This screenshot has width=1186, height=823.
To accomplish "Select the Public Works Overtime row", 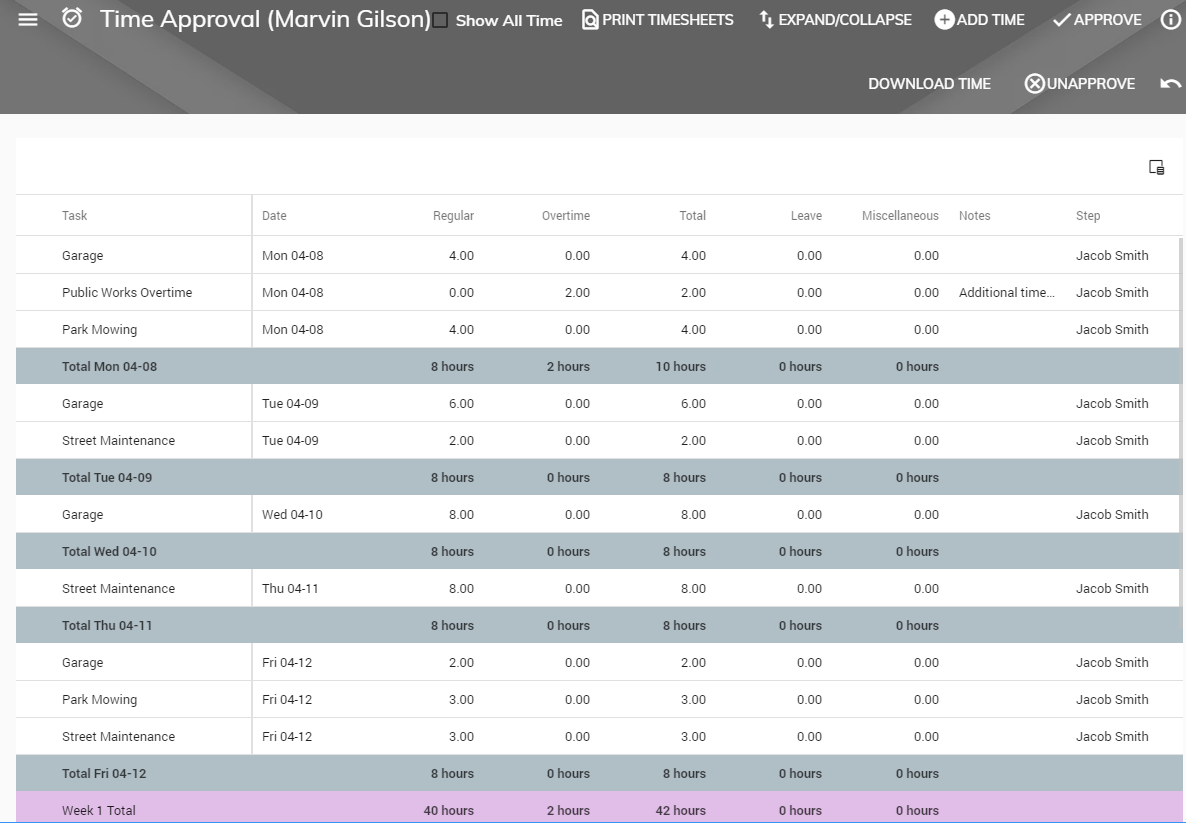I will (127, 293).
